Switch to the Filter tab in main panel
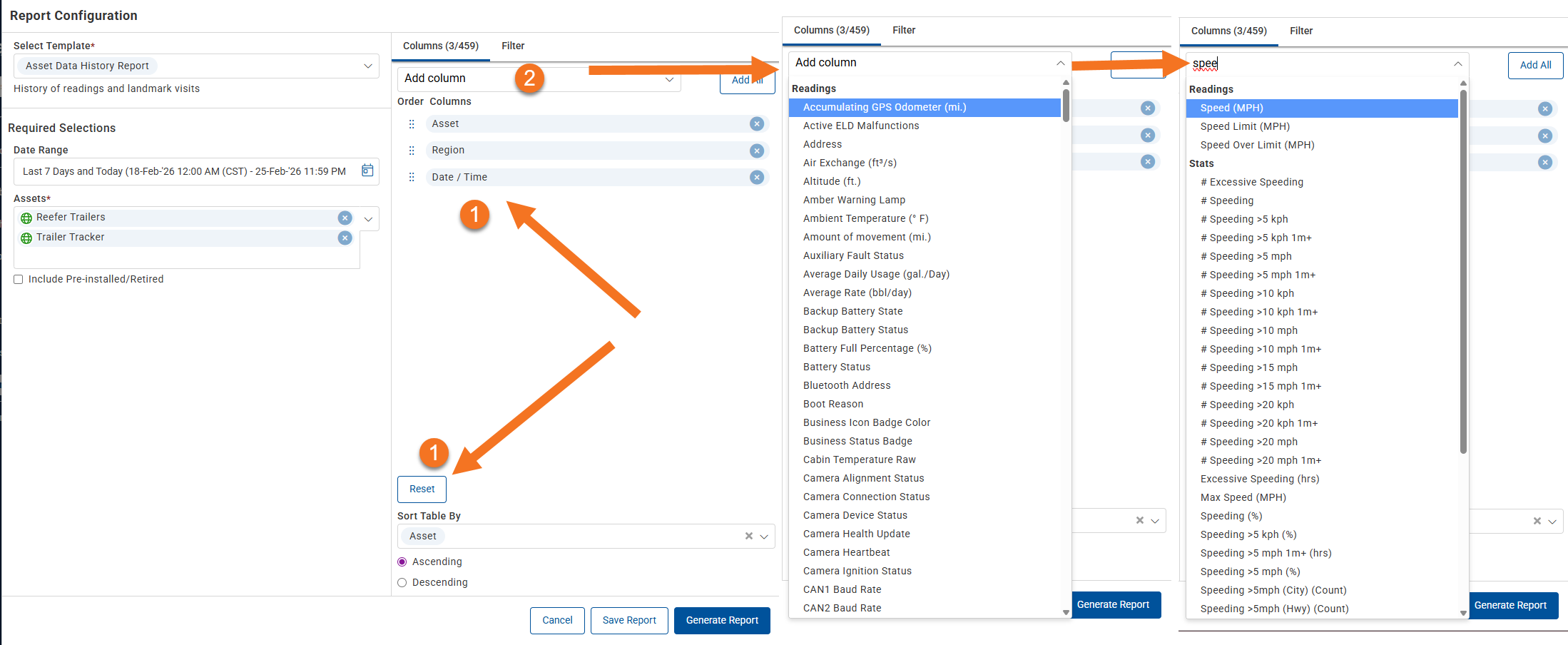Image resolution: width=1568 pixels, height=645 pixels. point(513,46)
